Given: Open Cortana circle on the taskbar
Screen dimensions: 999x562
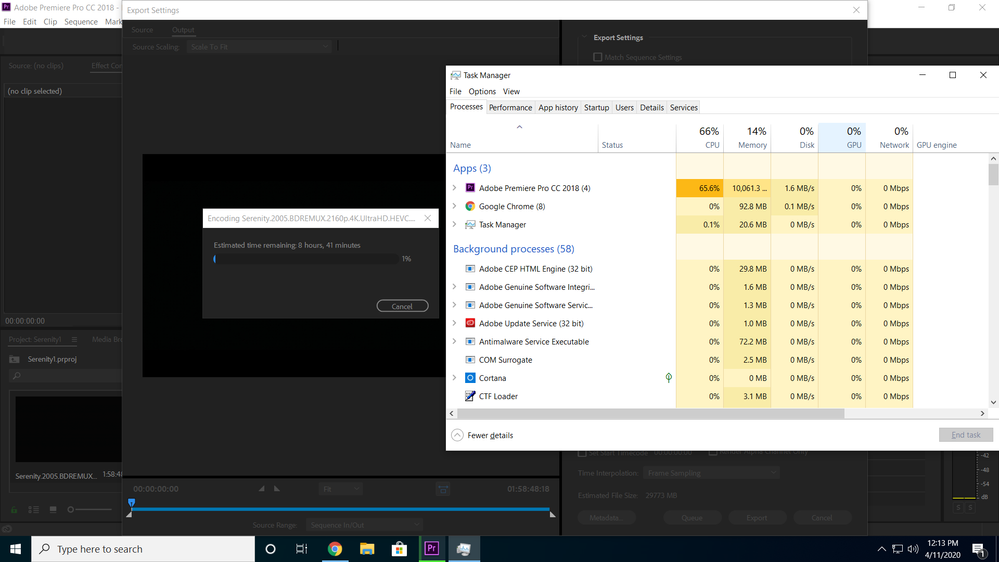Looking at the screenshot, I should coord(270,549).
